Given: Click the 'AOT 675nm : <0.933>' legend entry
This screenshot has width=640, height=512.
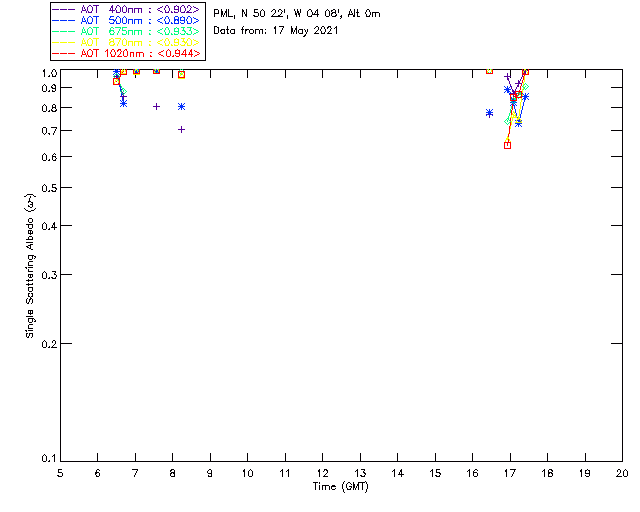Looking at the screenshot, I should [126, 31].
